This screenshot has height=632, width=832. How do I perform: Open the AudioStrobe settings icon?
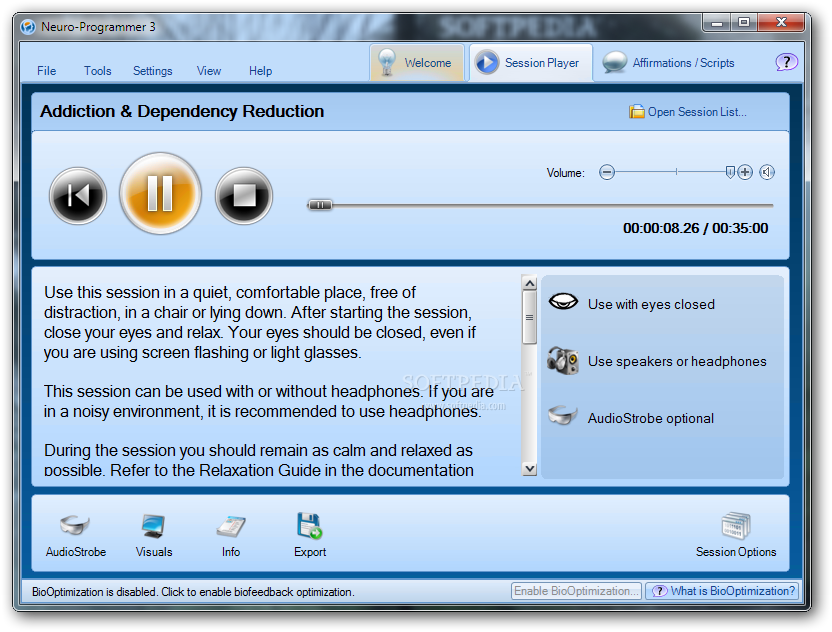pos(75,525)
